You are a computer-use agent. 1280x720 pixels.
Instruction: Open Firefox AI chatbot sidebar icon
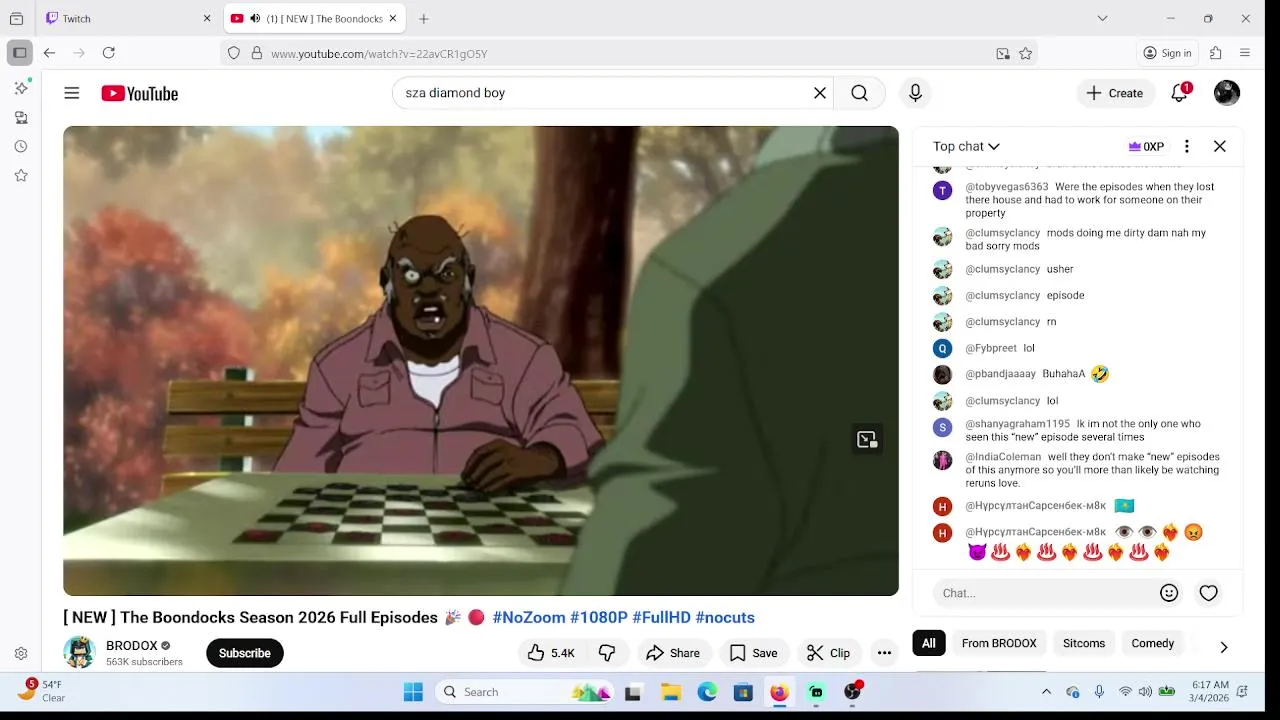click(x=21, y=88)
